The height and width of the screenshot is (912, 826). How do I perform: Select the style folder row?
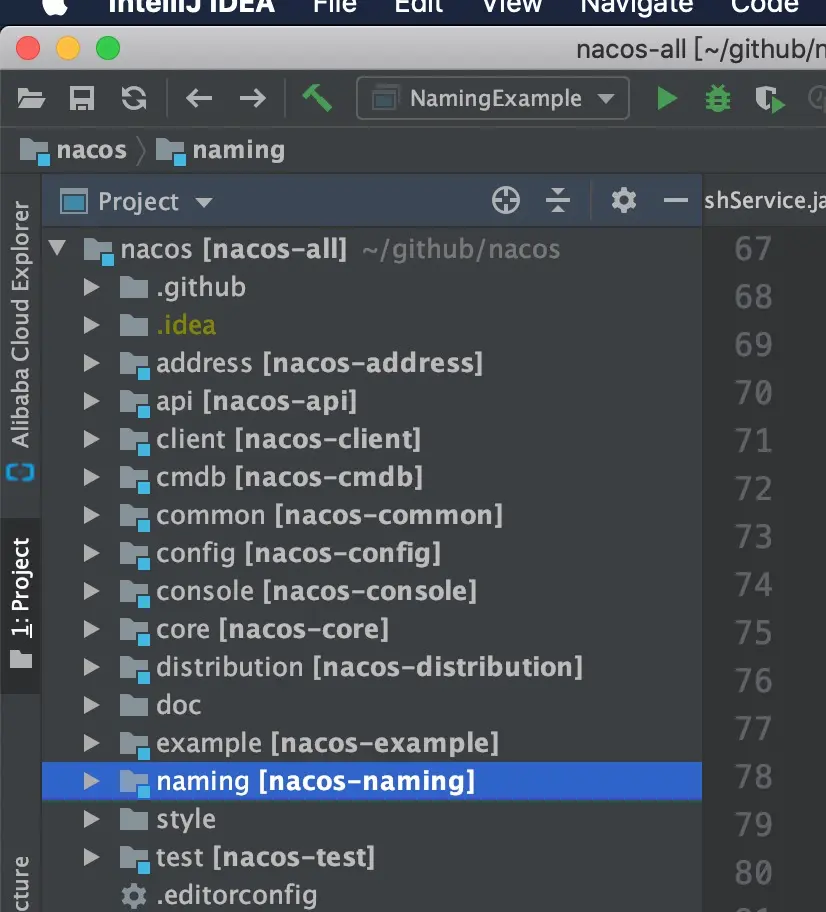pyautogui.click(x=372, y=819)
